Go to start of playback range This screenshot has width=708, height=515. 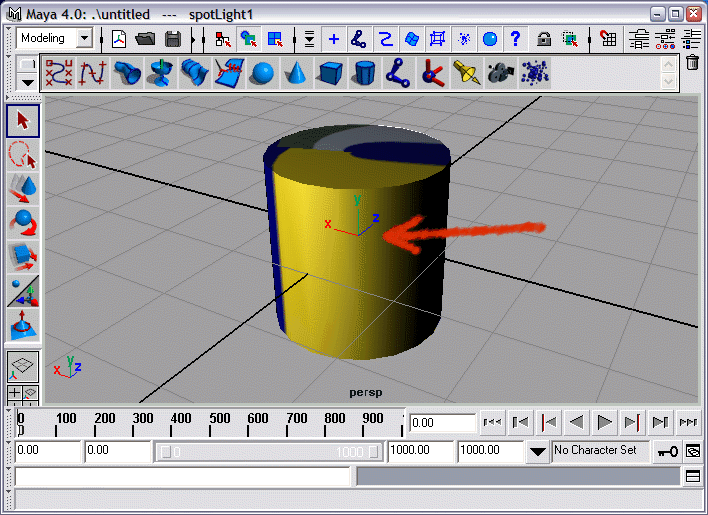[492, 423]
